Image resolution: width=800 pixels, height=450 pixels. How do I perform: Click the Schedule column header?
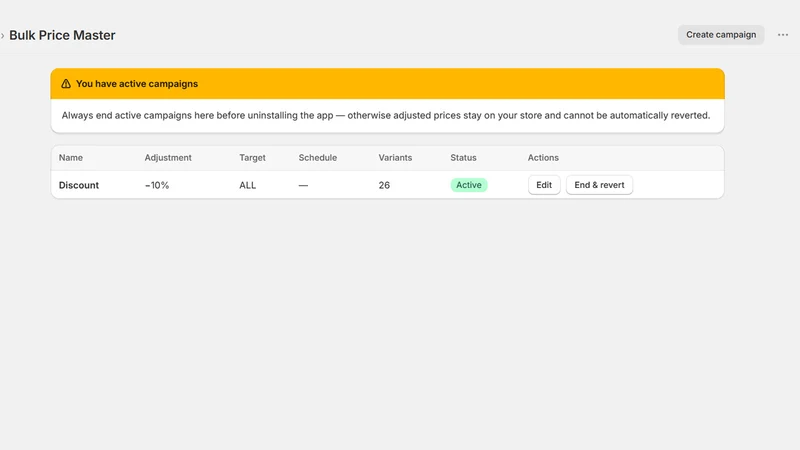click(x=317, y=158)
